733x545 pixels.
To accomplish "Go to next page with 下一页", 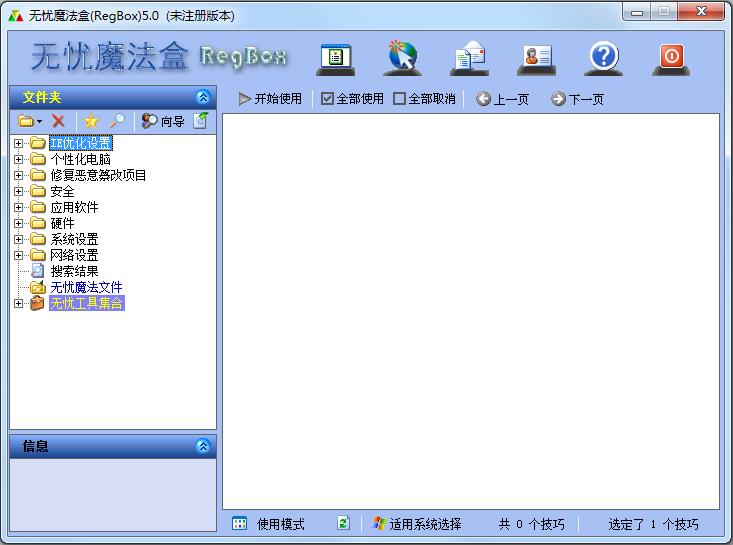I will point(577,99).
